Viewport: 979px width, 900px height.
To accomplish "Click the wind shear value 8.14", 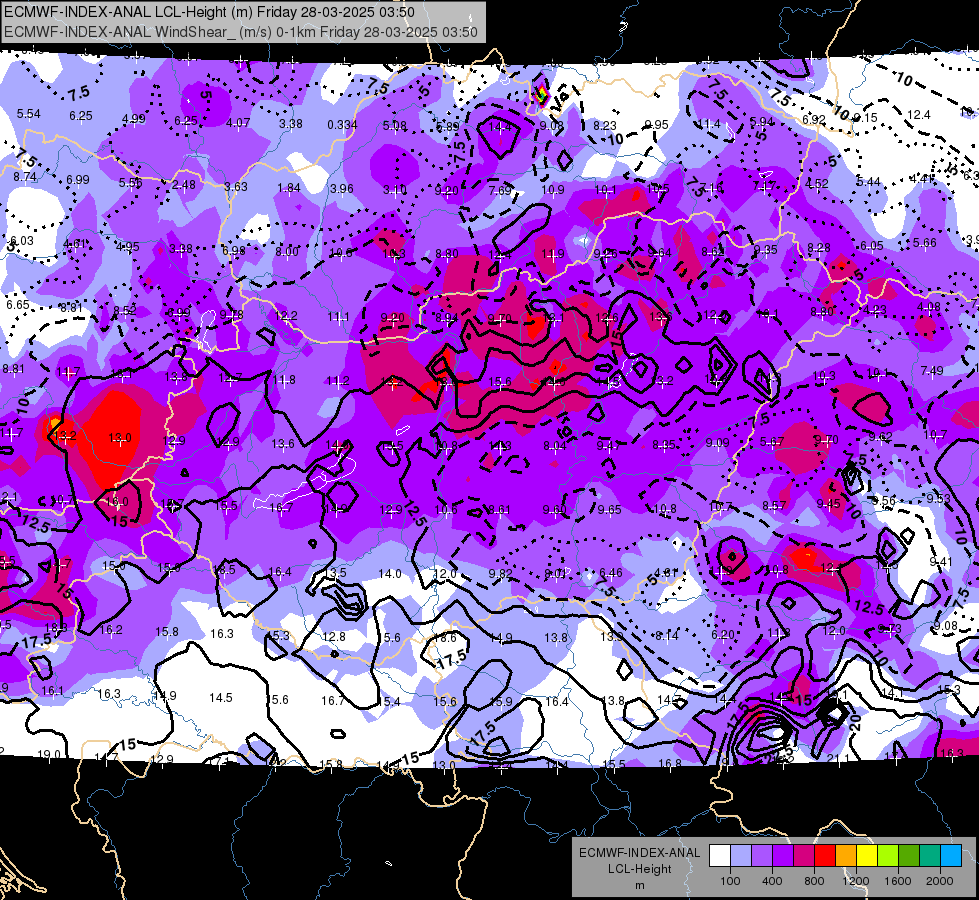I will pyautogui.click(x=666, y=636).
